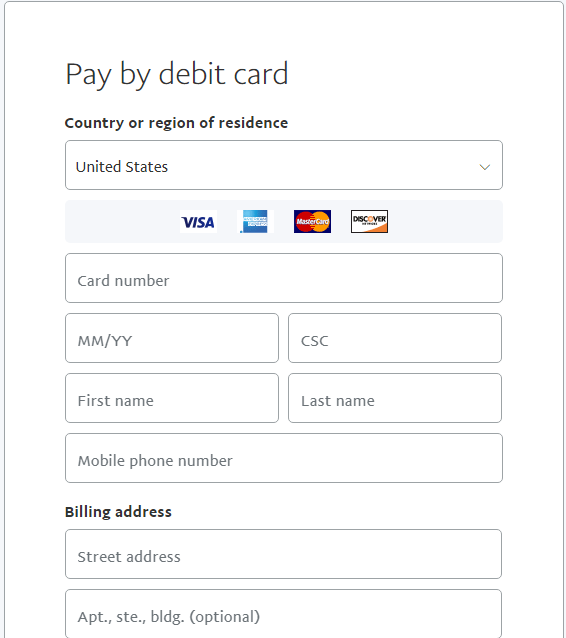Viewport: 566px width, 638px height.
Task: Click the Discover card logo
Action: coord(369,222)
